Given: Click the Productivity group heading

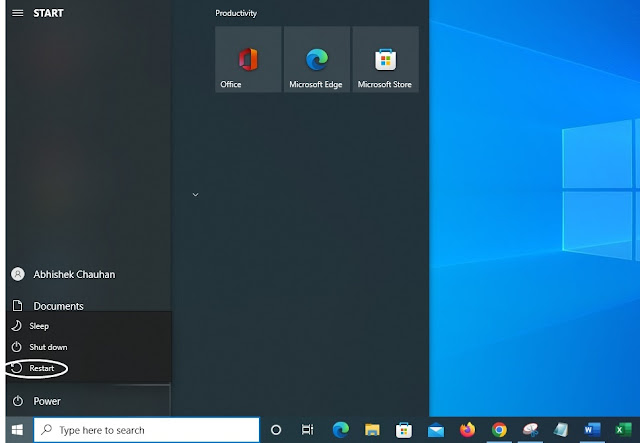Looking at the screenshot, I should pos(236,13).
